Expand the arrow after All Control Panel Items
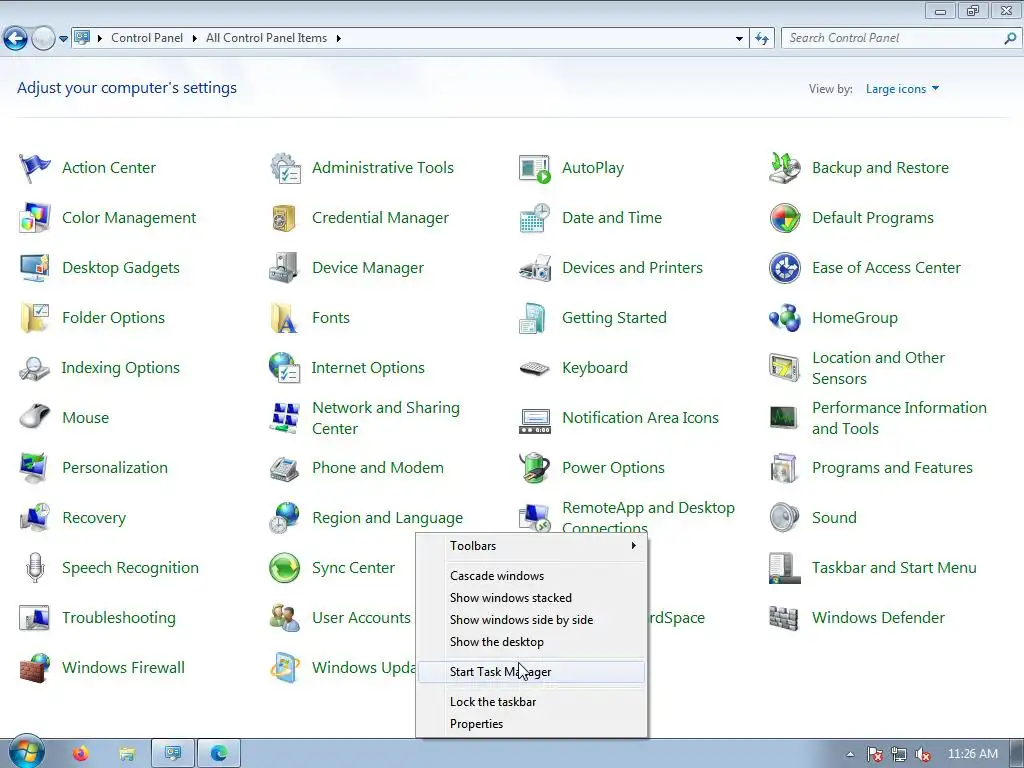Screen dimensions: 1024x768 [338, 39]
